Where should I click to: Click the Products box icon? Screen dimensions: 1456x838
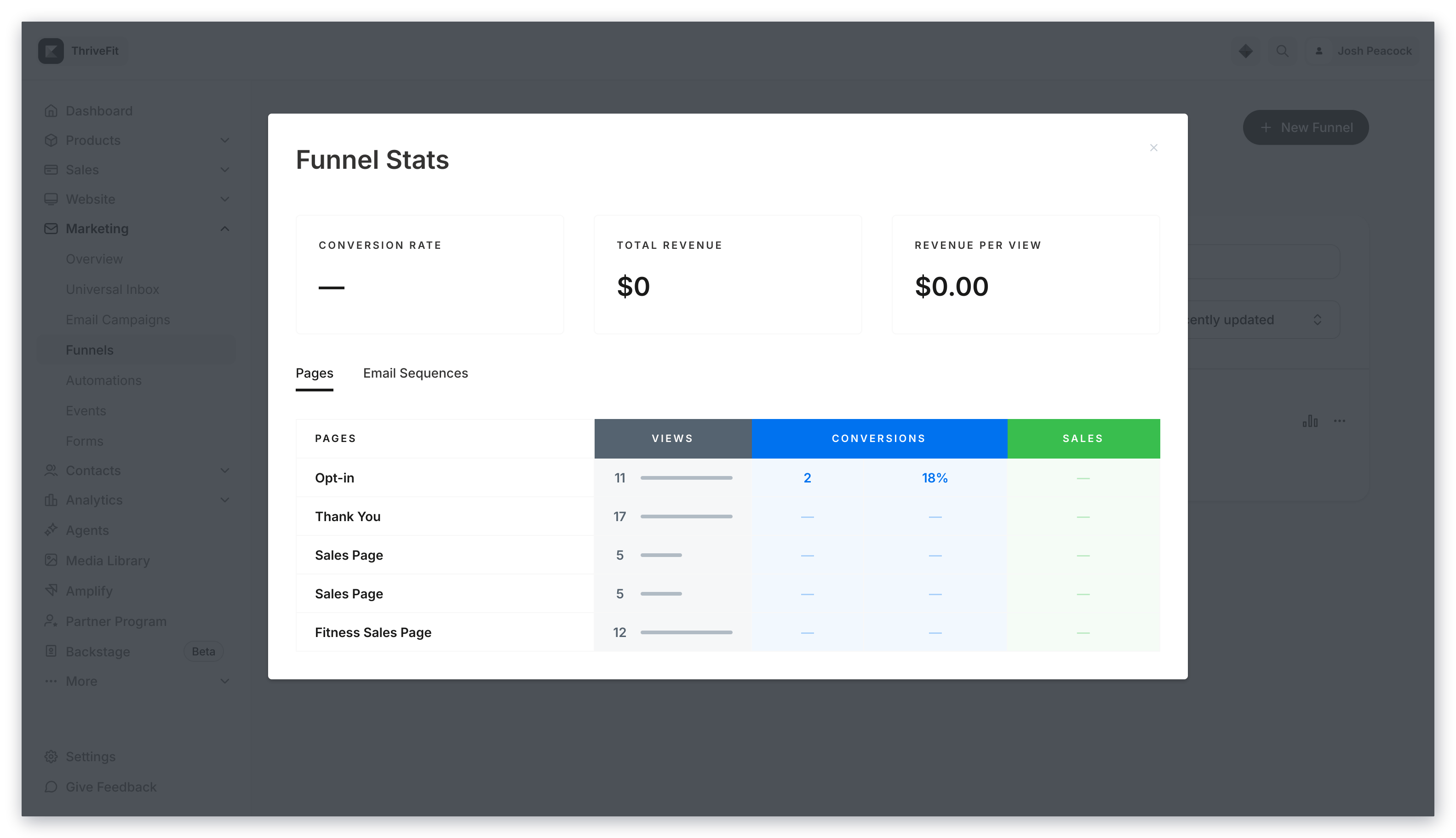coord(51,140)
